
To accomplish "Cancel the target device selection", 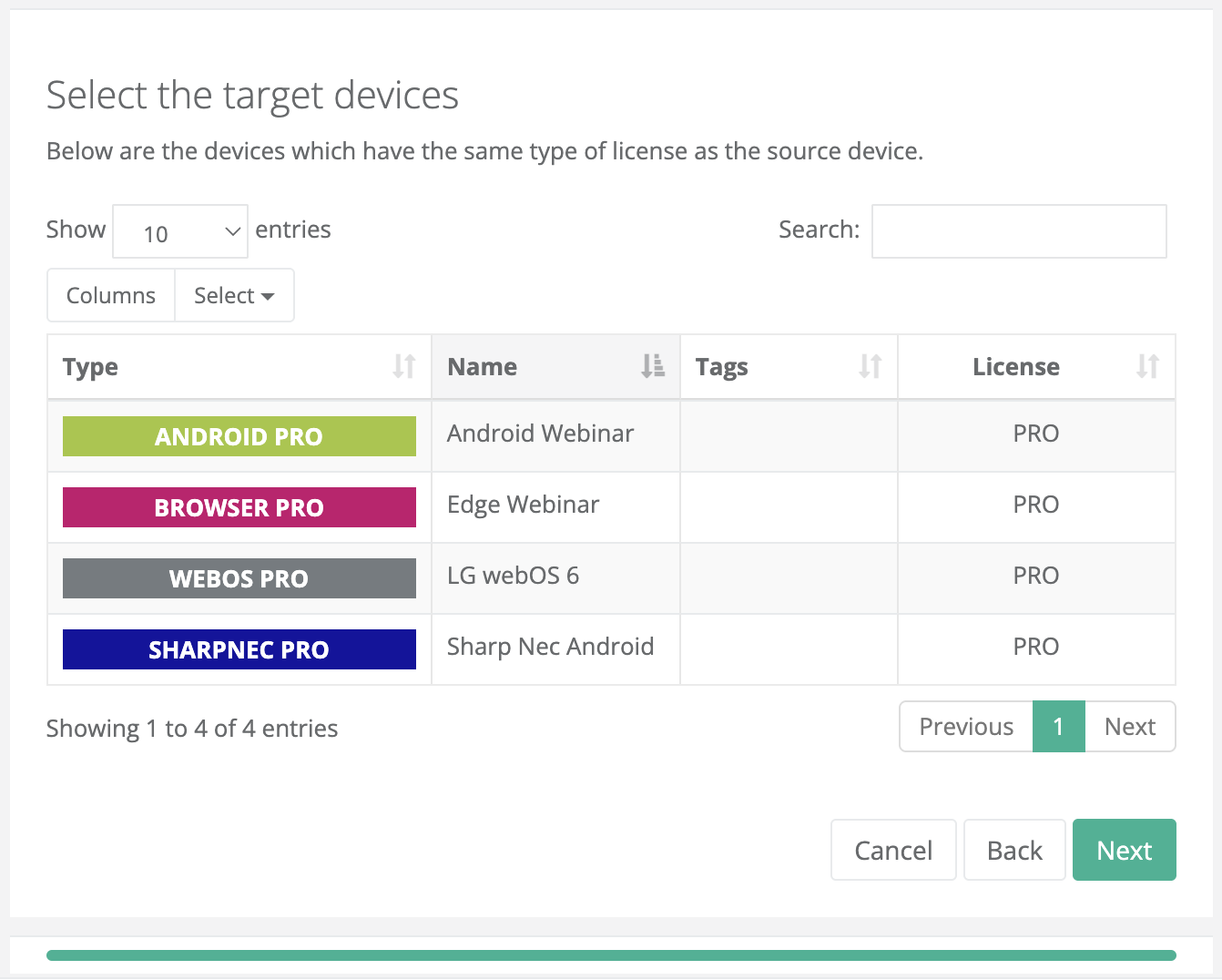I will [892, 850].
